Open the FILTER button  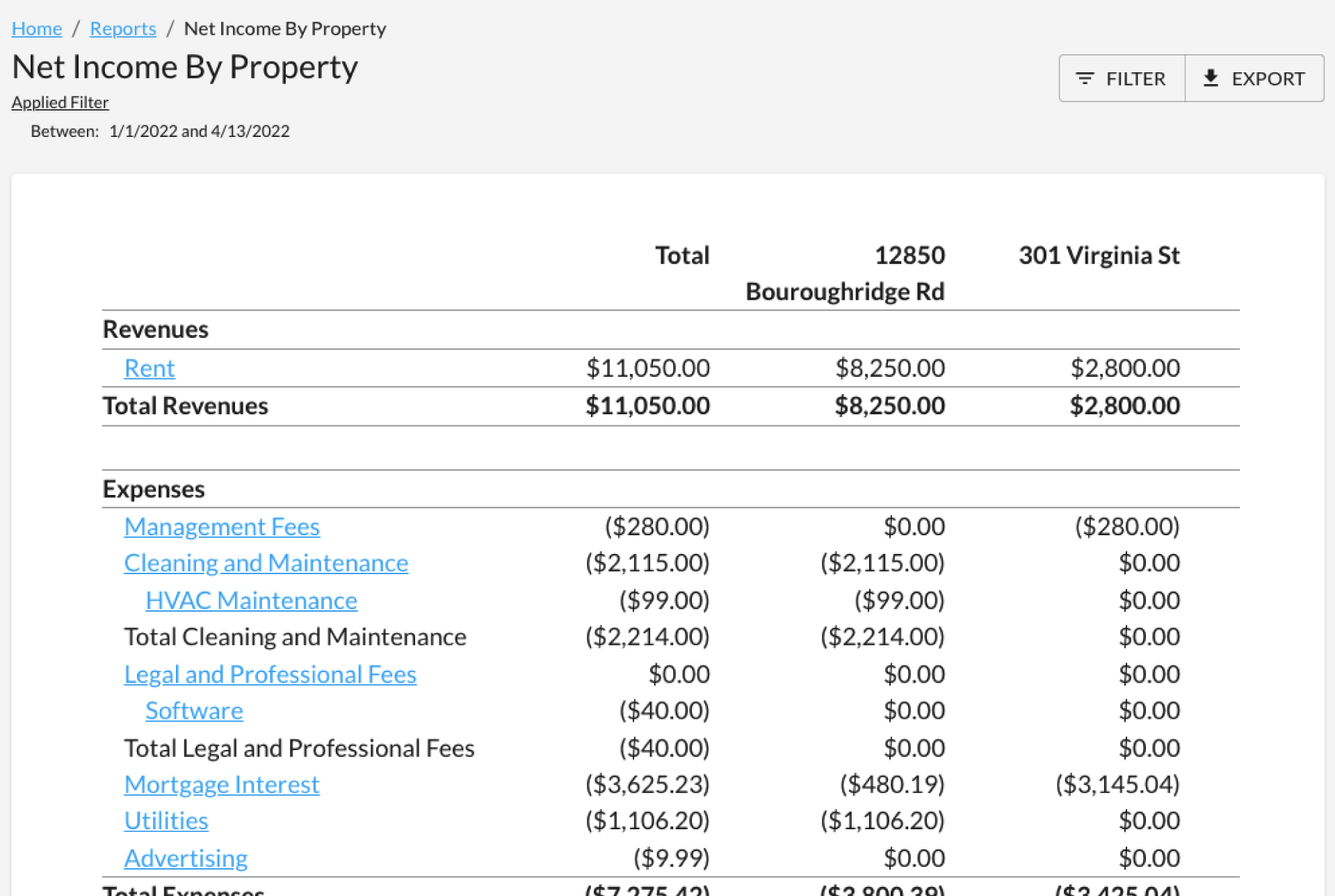pyautogui.click(x=1122, y=79)
